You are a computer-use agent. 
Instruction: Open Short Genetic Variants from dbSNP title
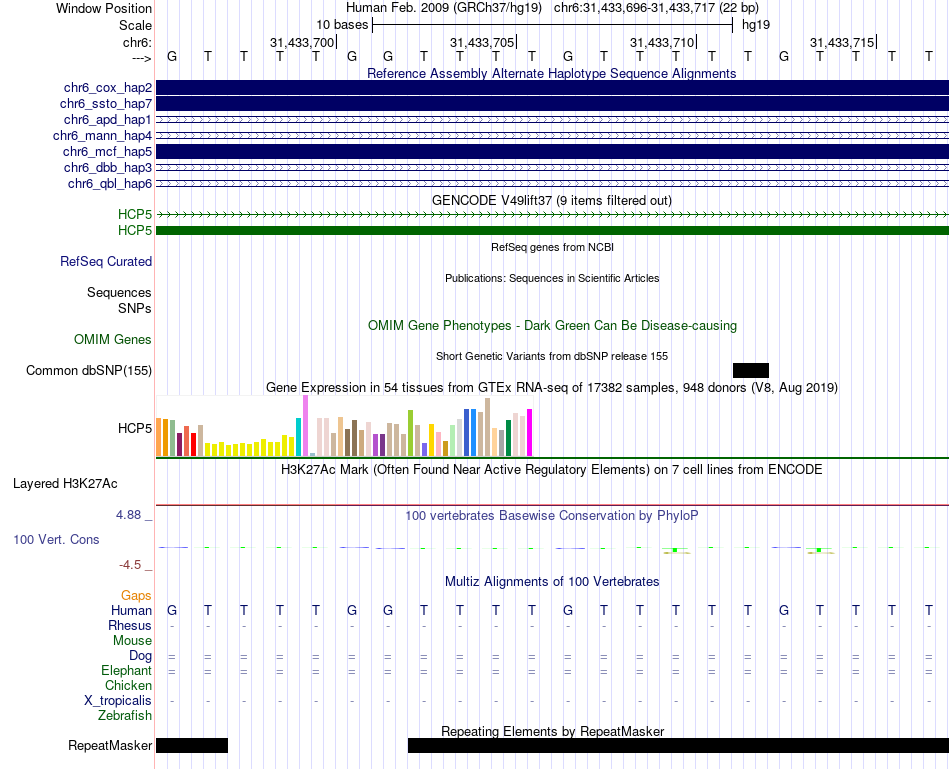(552, 356)
